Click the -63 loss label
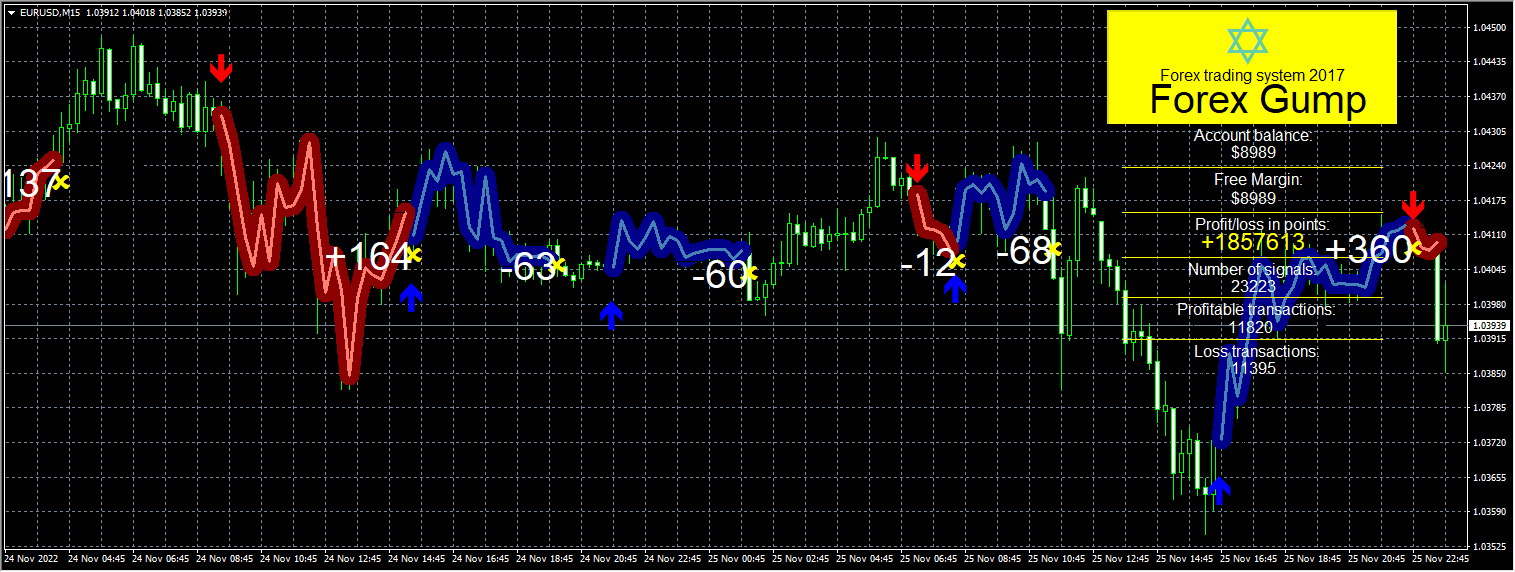Image resolution: width=1515 pixels, height=572 pixels. pos(527,267)
